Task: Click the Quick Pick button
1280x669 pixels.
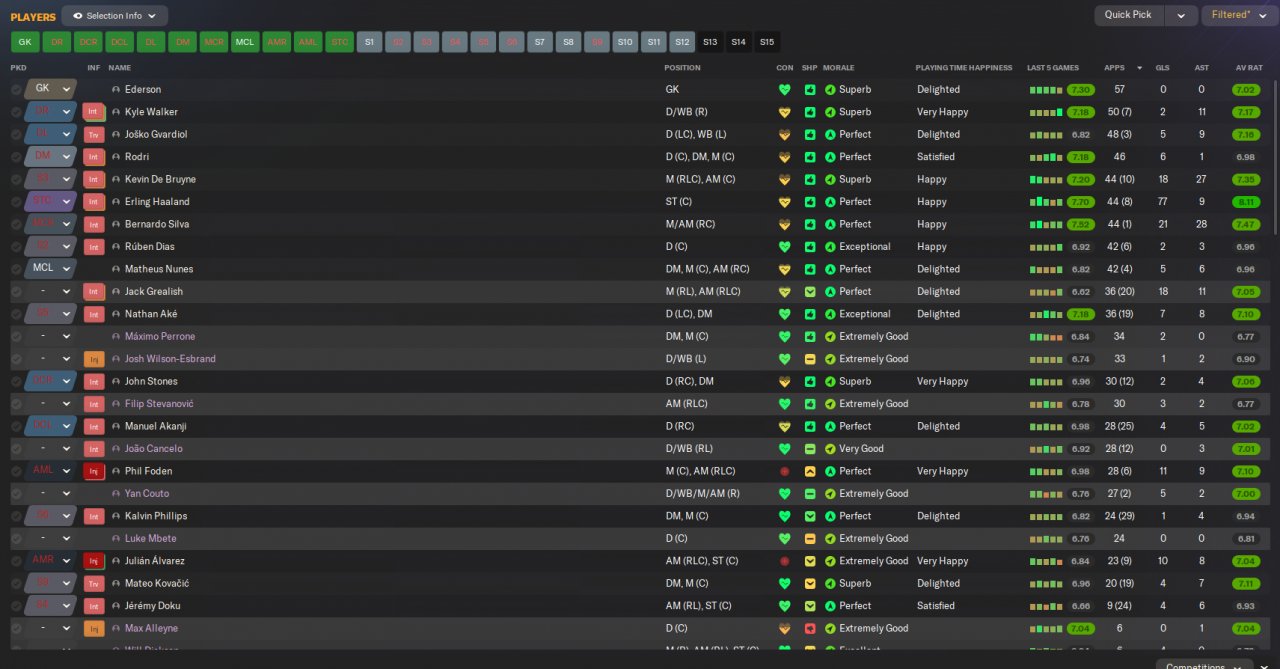Action: [1129, 15]
